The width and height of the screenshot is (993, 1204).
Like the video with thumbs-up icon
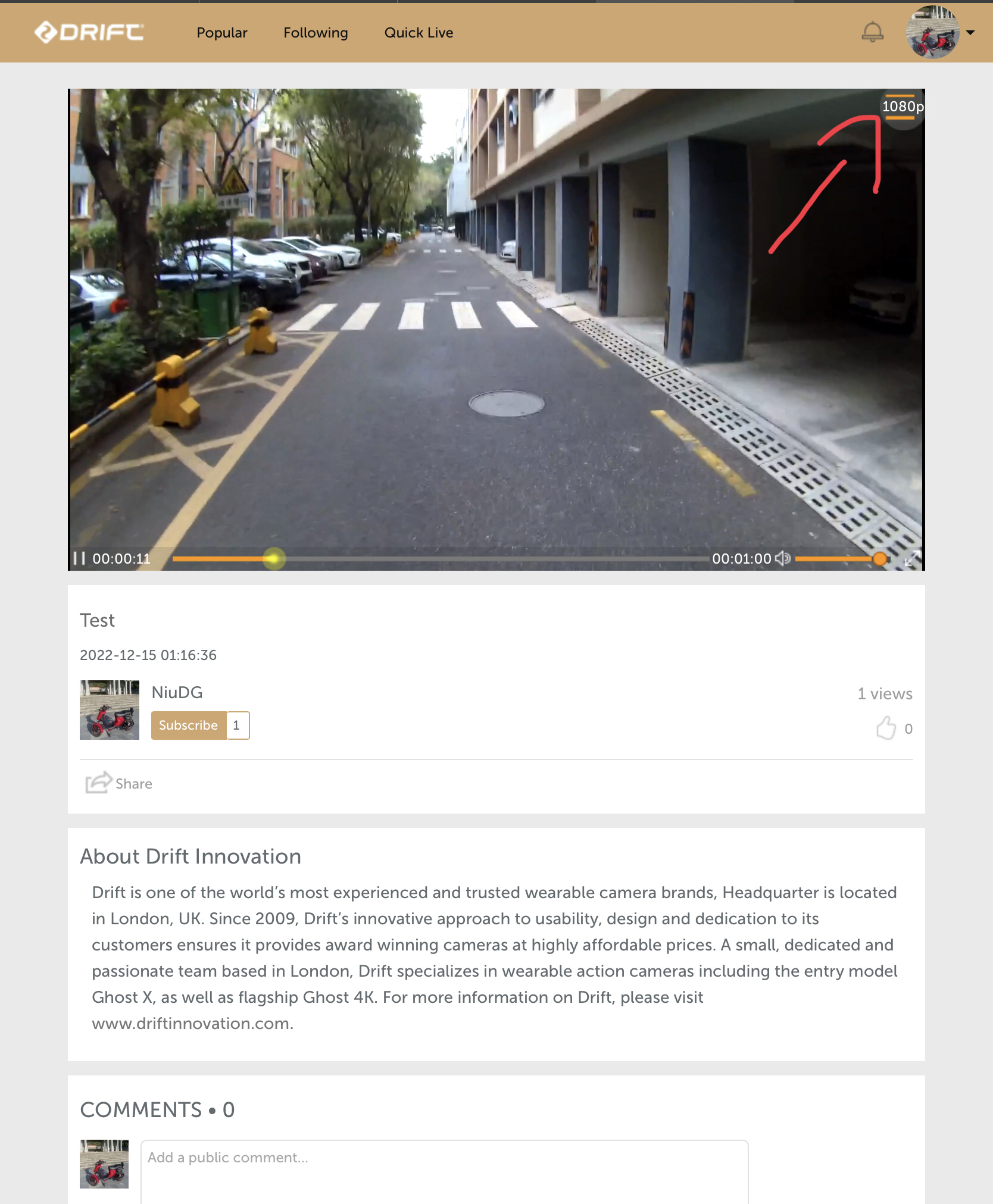point(886,728)
